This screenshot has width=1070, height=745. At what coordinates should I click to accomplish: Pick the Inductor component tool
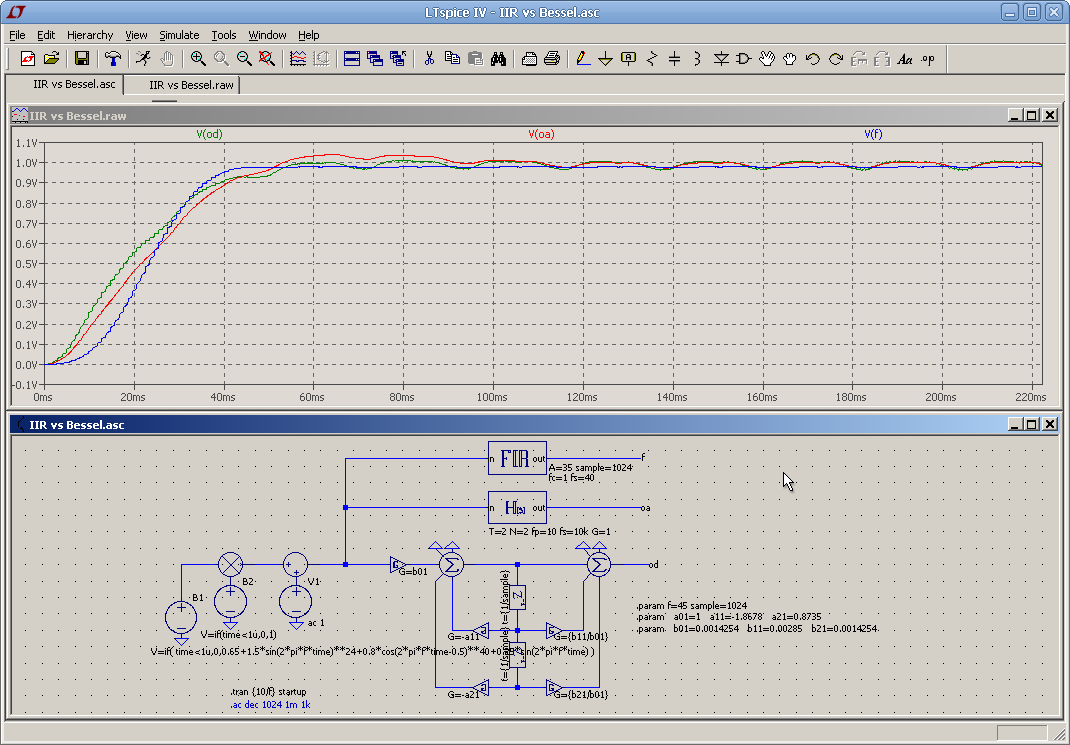(697, 59)
